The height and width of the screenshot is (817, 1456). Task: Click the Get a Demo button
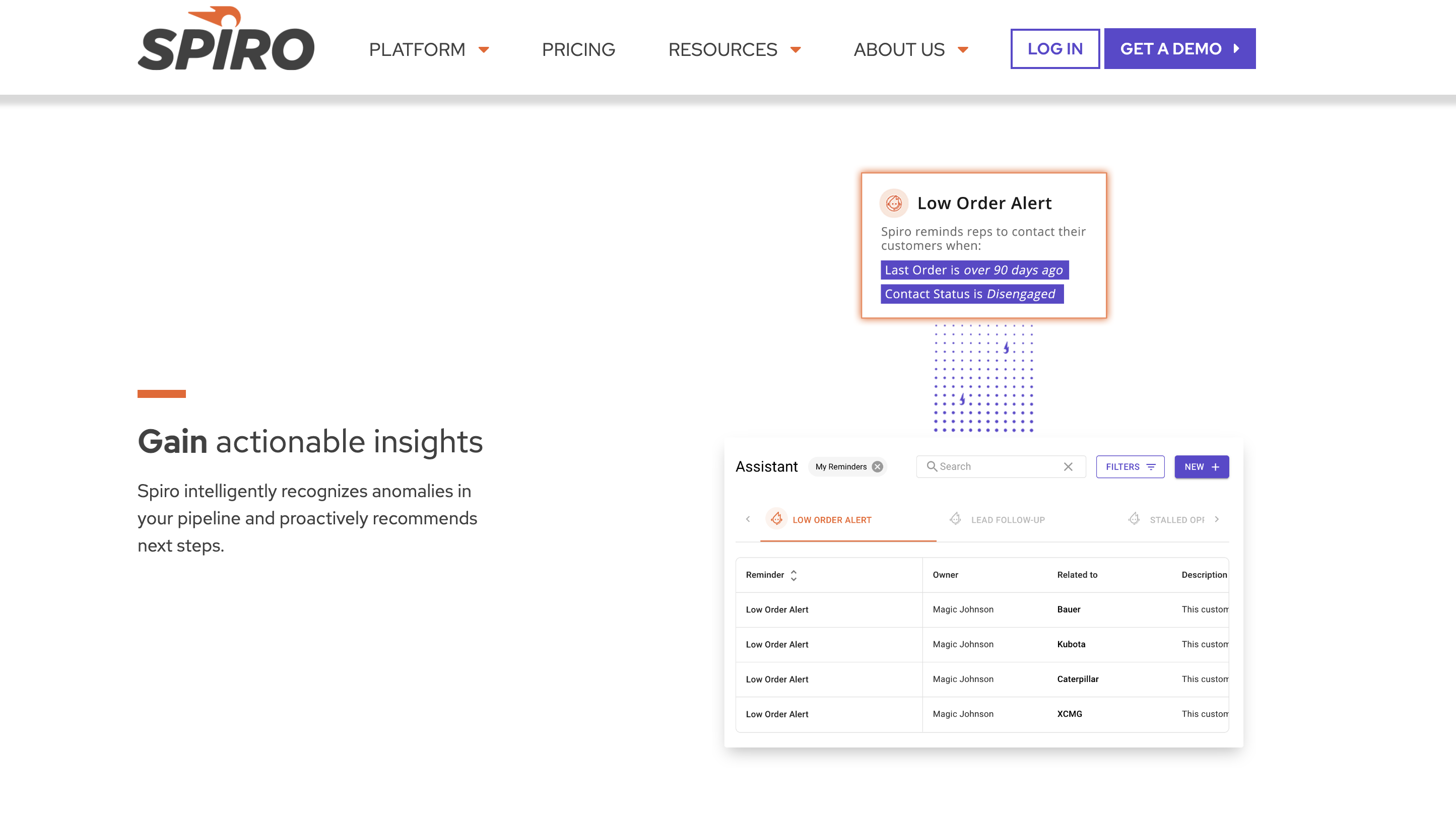(x=1179, y=48)
